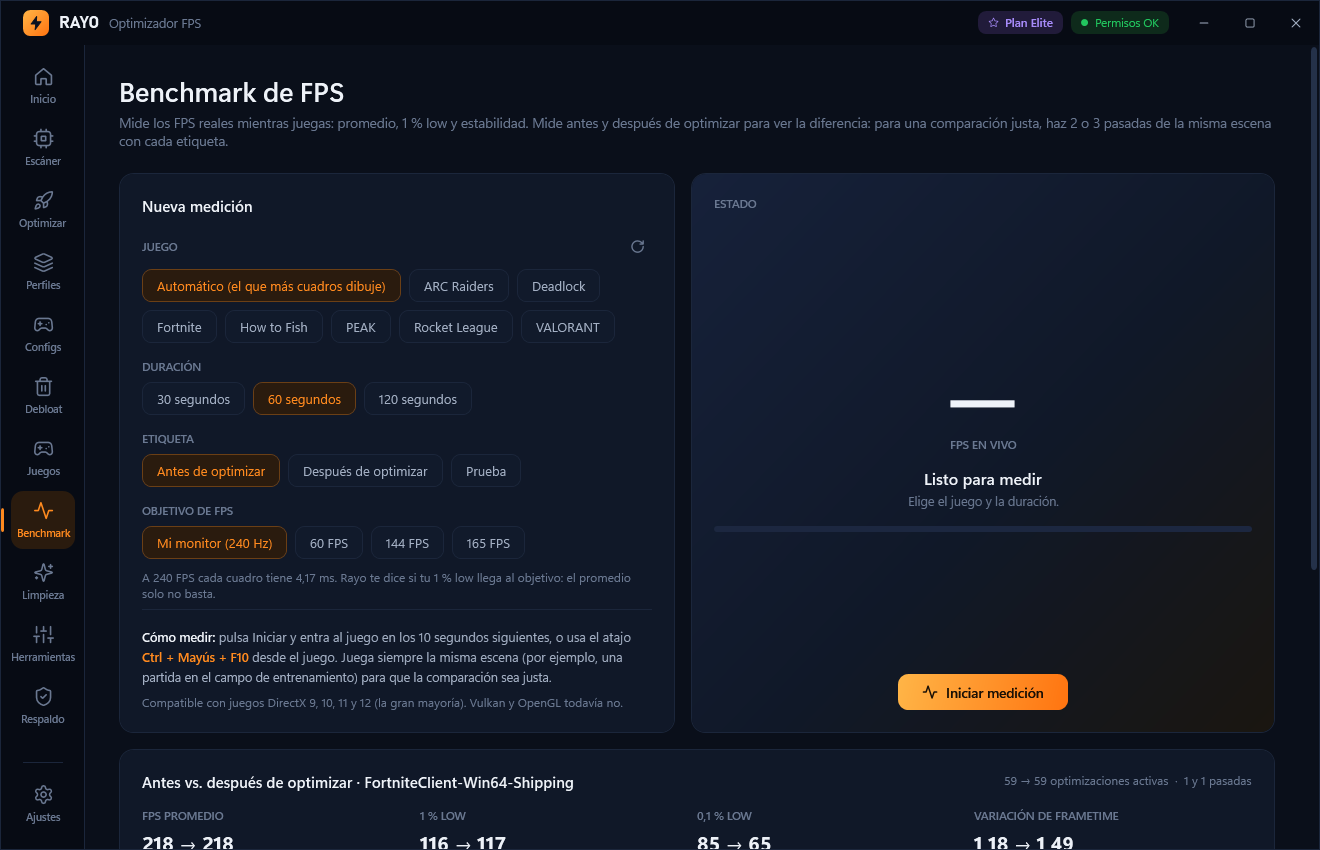
Task: Open the Debloat trash section
Action: click(43, 396)
